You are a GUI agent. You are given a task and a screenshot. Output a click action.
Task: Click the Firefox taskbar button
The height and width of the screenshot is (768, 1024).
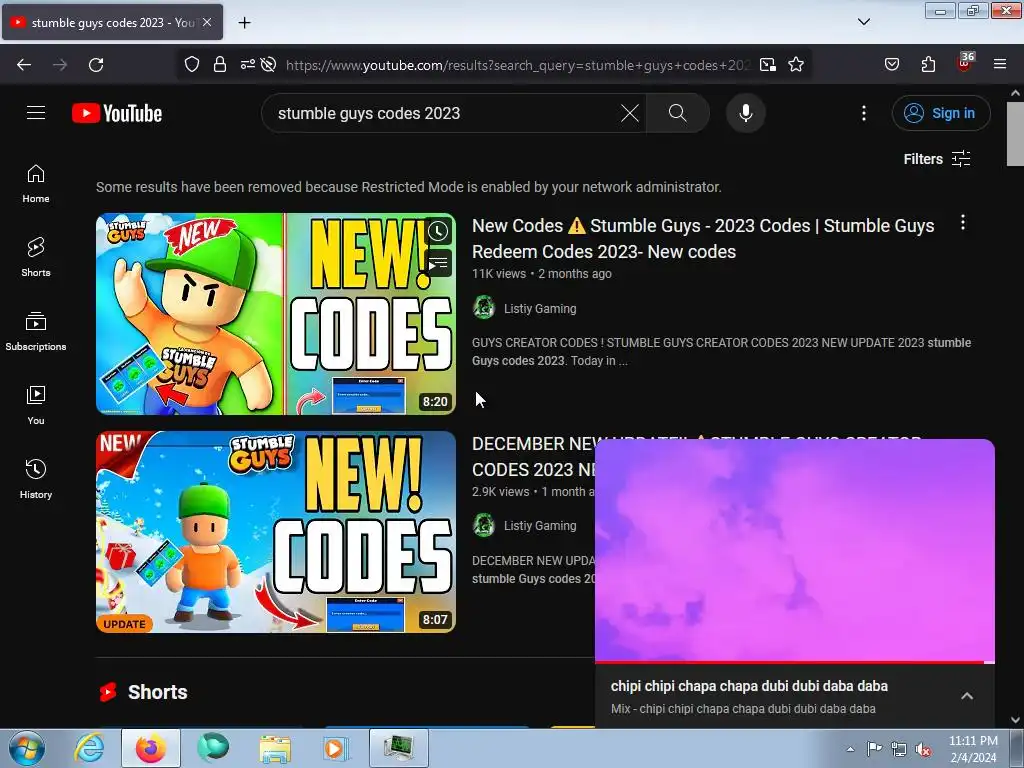[x=150, y=748]
